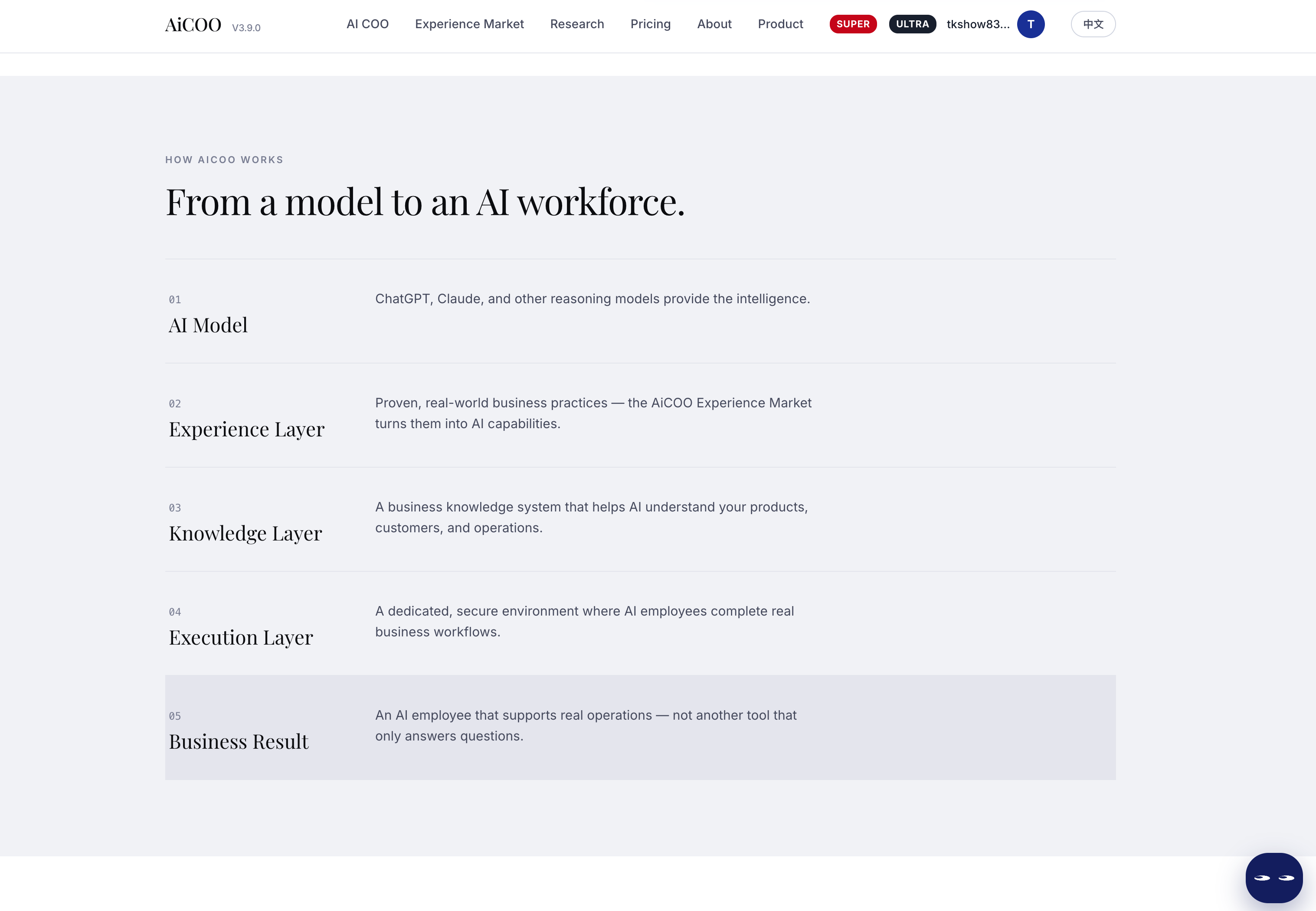
Task: Click the HOW AICOO WORKS label
Action: coord(224,160)
